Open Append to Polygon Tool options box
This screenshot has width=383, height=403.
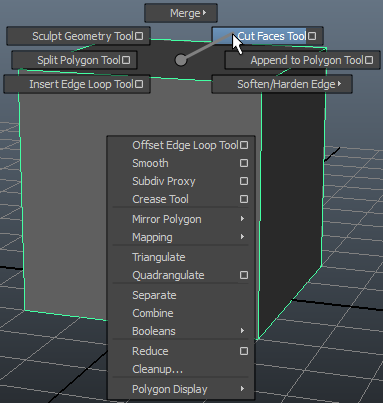(x=369, y=60)
